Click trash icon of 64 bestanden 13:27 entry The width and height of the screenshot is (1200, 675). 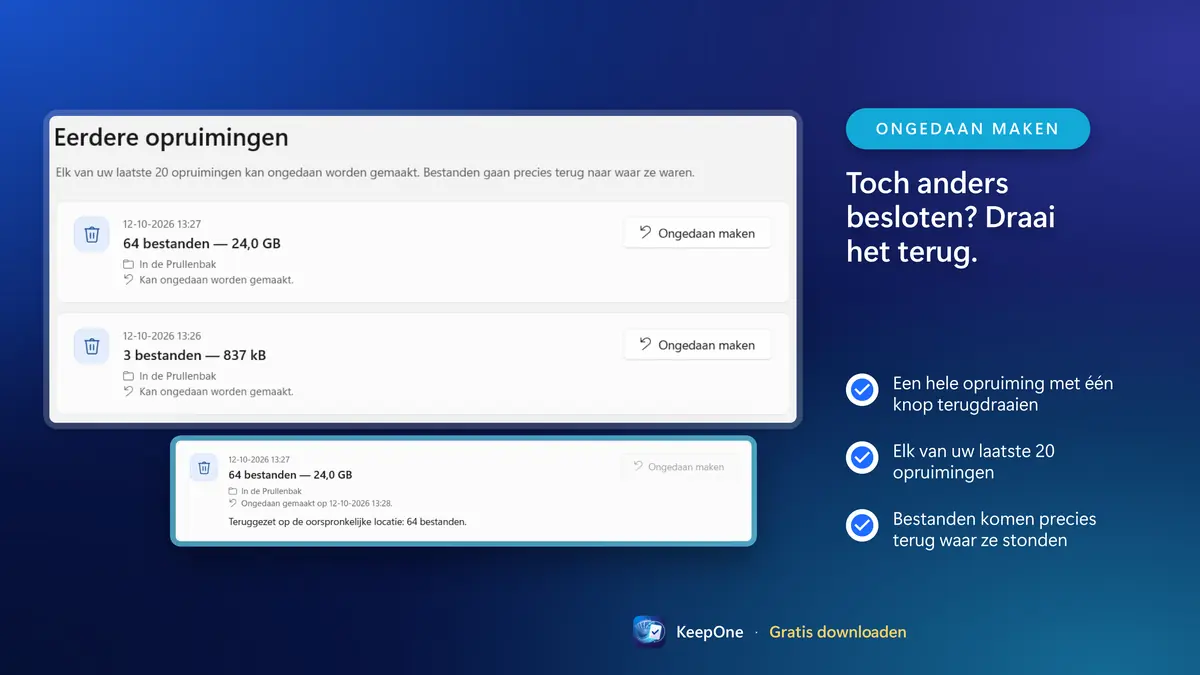(x=92, y=234)
